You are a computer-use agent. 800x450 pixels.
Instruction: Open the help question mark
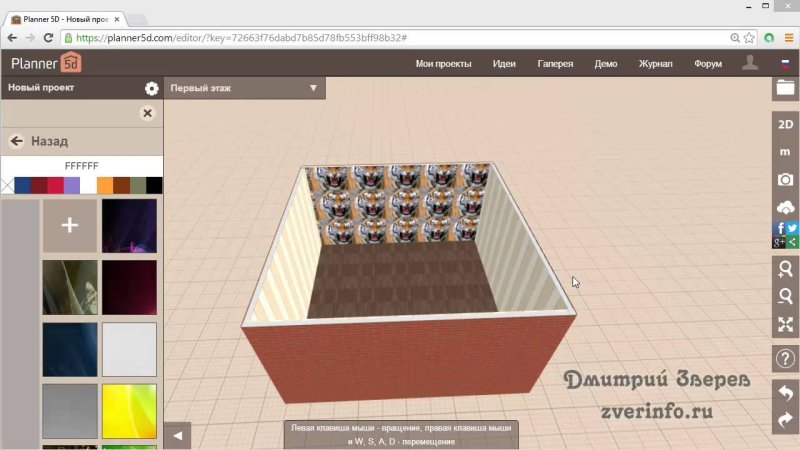(x=785, y=358)
